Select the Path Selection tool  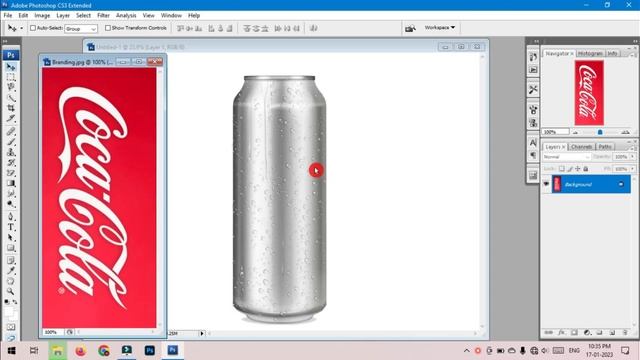[x=11, y=238]
